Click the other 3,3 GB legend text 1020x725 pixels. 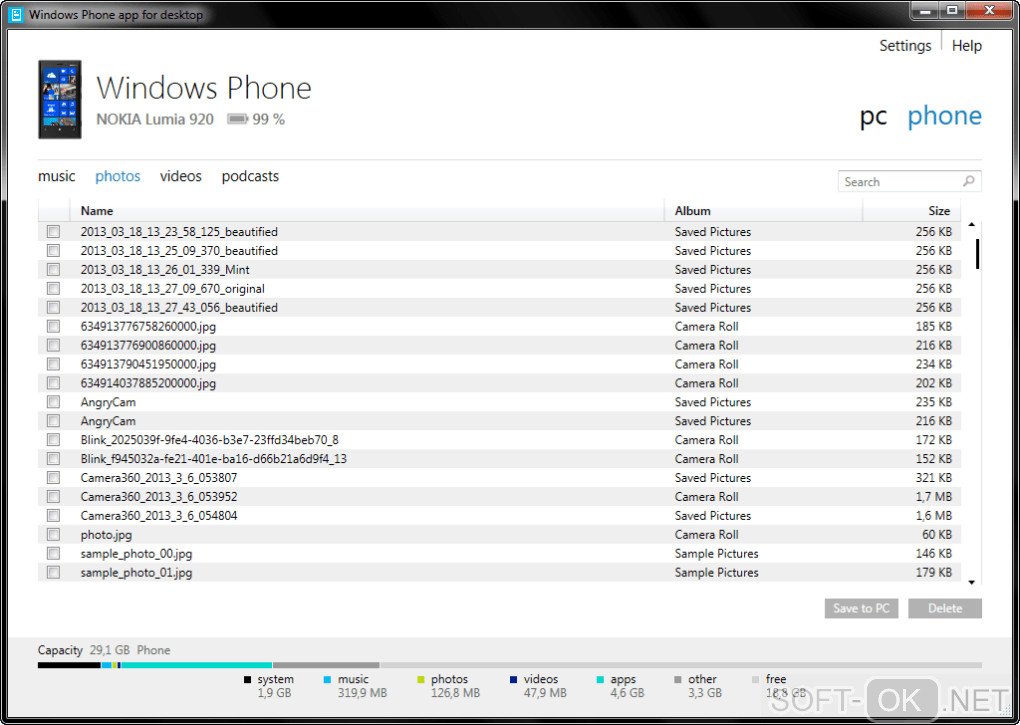click(x=705, y=686)
